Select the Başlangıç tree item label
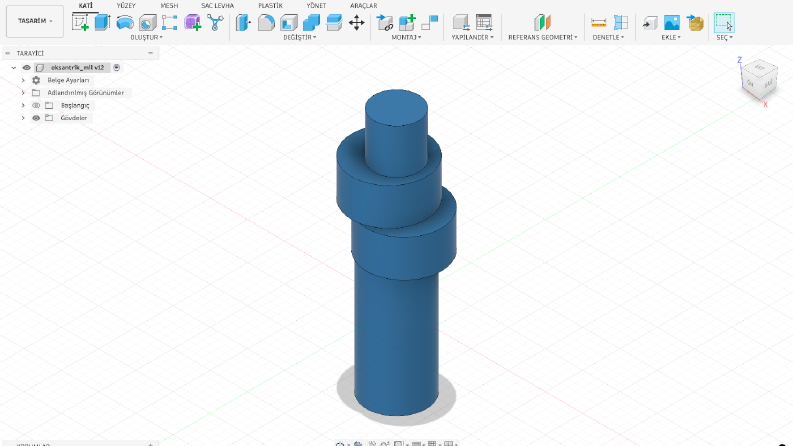The image size is (793, 446). click(x=75, y=105)
